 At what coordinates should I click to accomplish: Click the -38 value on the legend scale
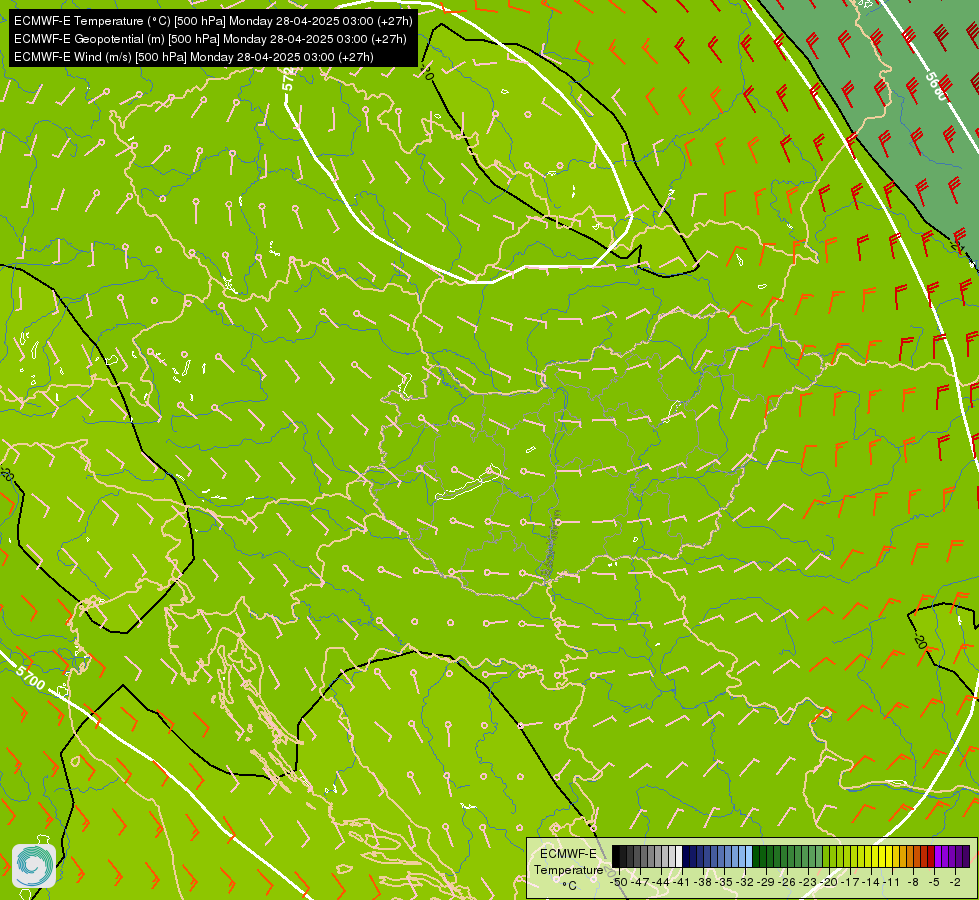click(x=702, y=882)
